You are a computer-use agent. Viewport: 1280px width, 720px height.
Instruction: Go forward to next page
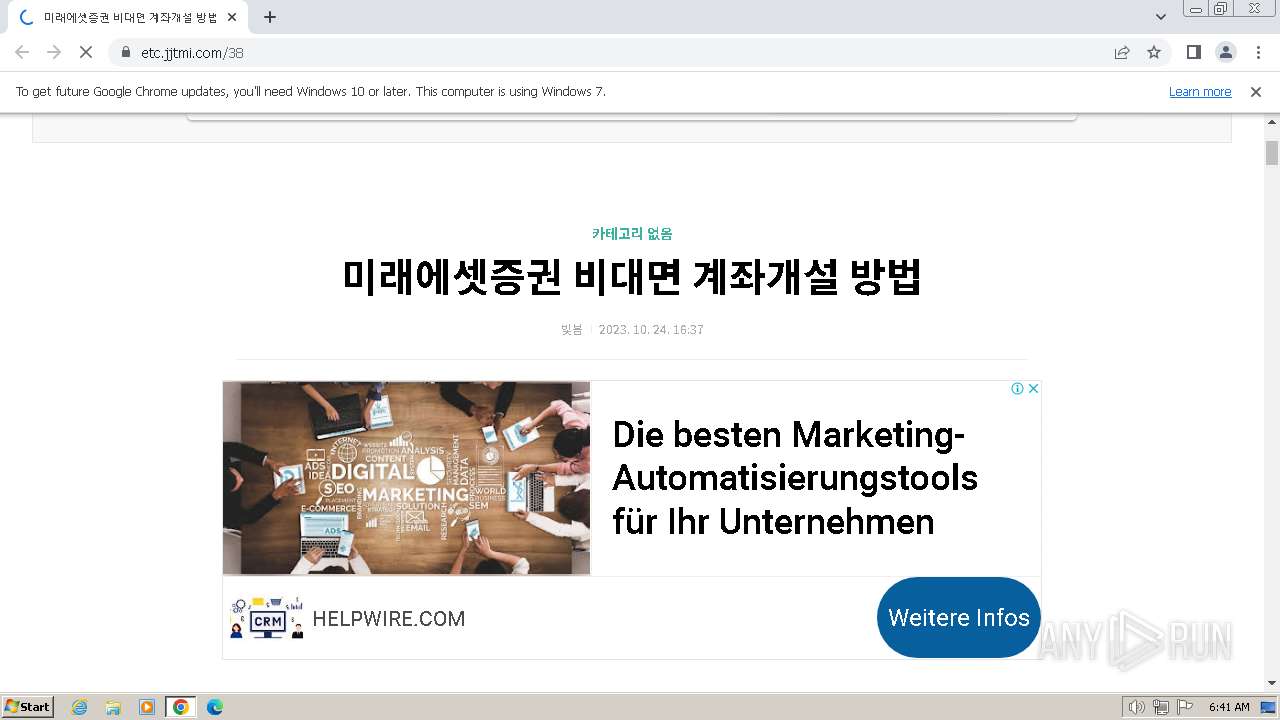pyautogui.click(x=54, y=52)
